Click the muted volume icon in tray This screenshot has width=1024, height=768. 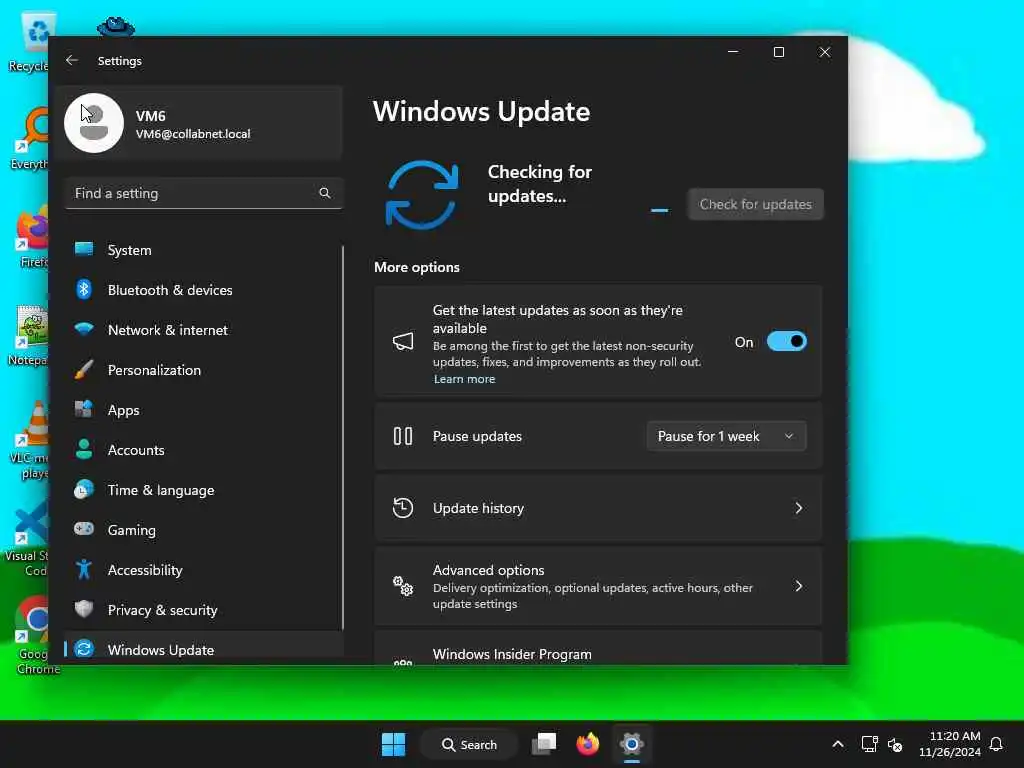(895, 744)
